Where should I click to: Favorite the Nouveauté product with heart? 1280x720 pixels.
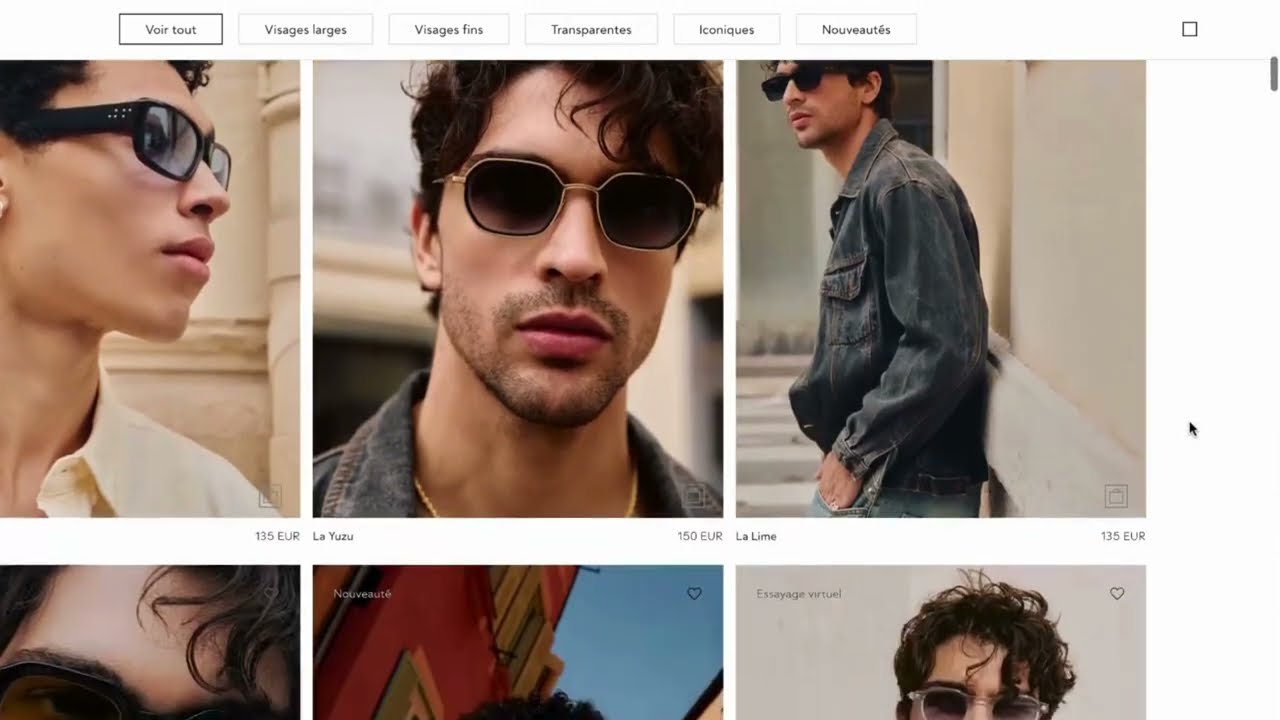pyautogui.click(x=694, y=593)
